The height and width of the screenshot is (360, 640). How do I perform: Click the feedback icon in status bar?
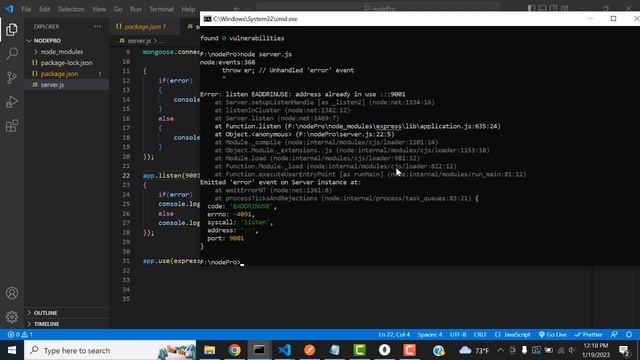(614, 334)
